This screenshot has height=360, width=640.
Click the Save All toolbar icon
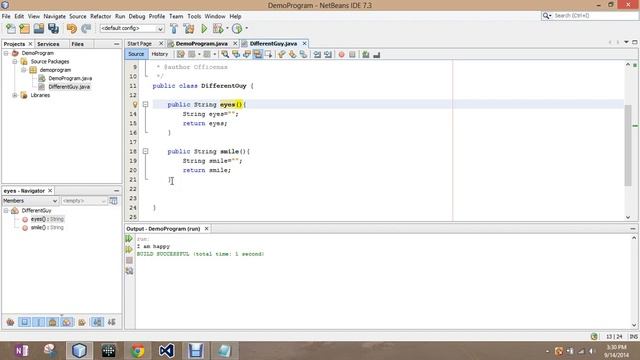[x=53, y=29]
